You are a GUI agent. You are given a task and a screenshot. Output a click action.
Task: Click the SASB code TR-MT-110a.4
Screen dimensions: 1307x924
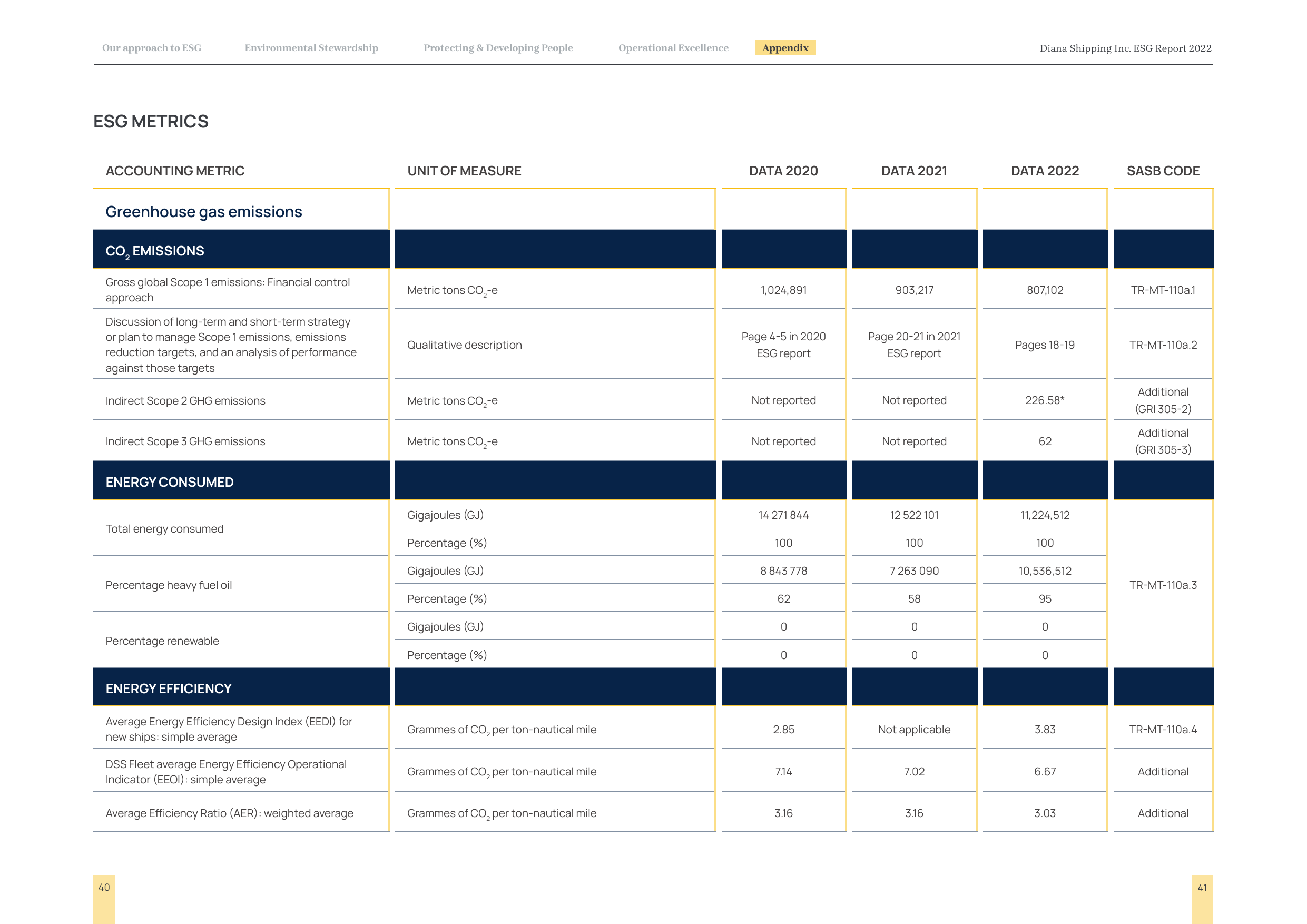pyautogui.click(x=1163, y=730)
